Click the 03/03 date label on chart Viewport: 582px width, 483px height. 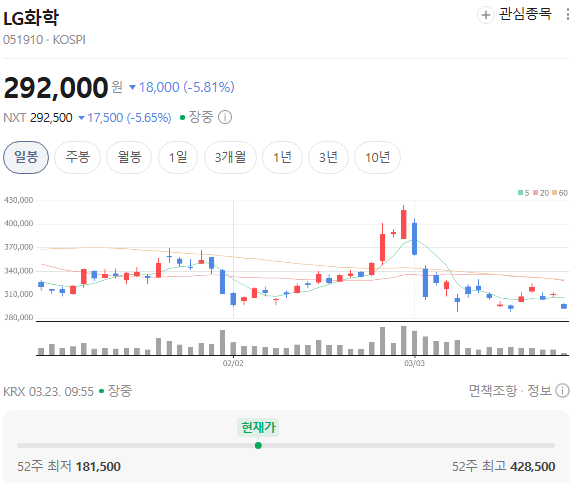coord(415,363)
